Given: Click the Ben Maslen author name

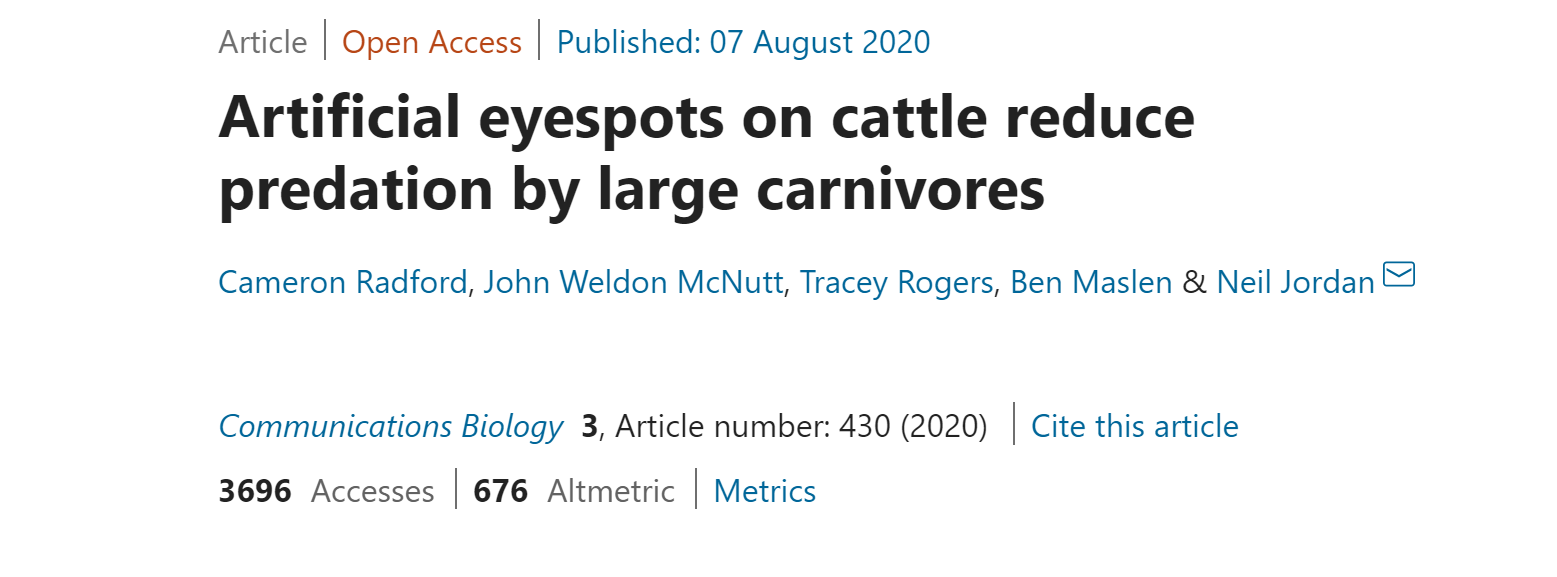Looking at the screenshot, I should coord(1091,283).
